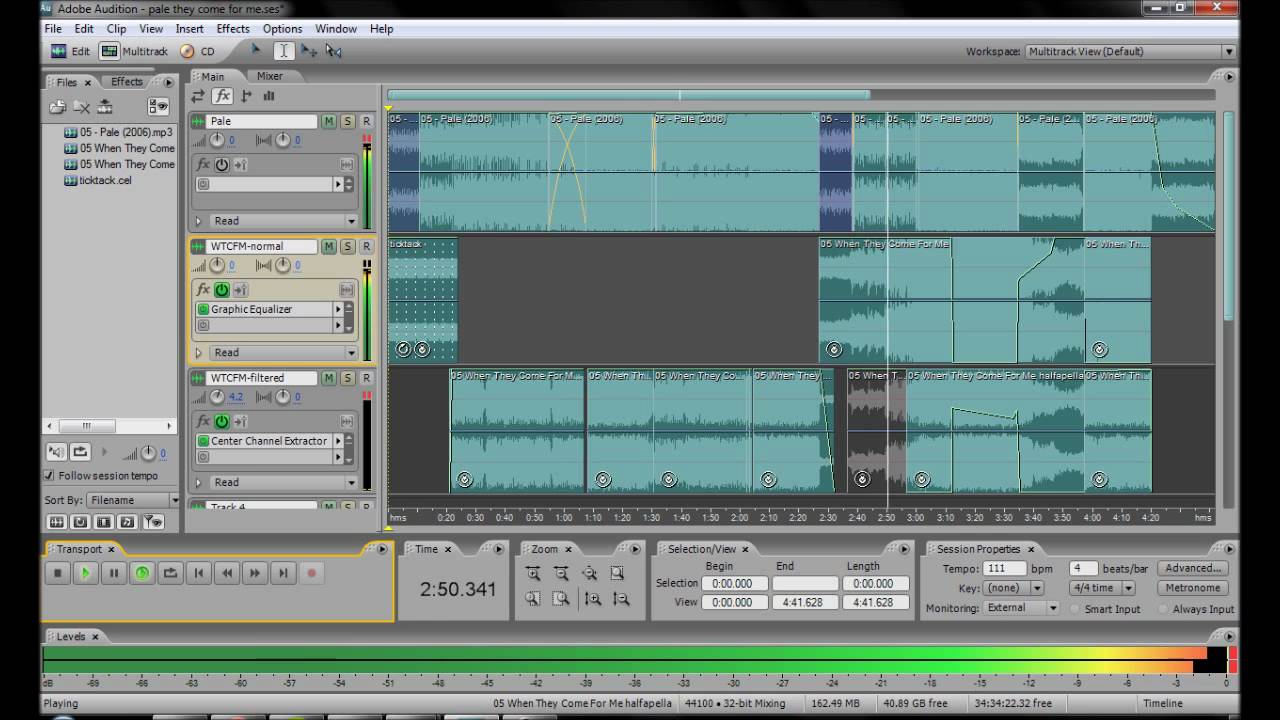Show the EQ track controls
This screenshot has height=720, width=1280.
[269, 96]
